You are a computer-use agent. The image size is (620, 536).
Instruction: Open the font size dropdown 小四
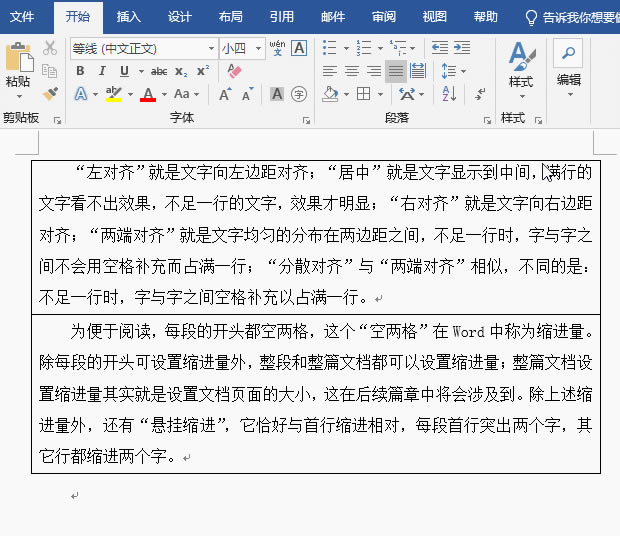tap(259, 48)
